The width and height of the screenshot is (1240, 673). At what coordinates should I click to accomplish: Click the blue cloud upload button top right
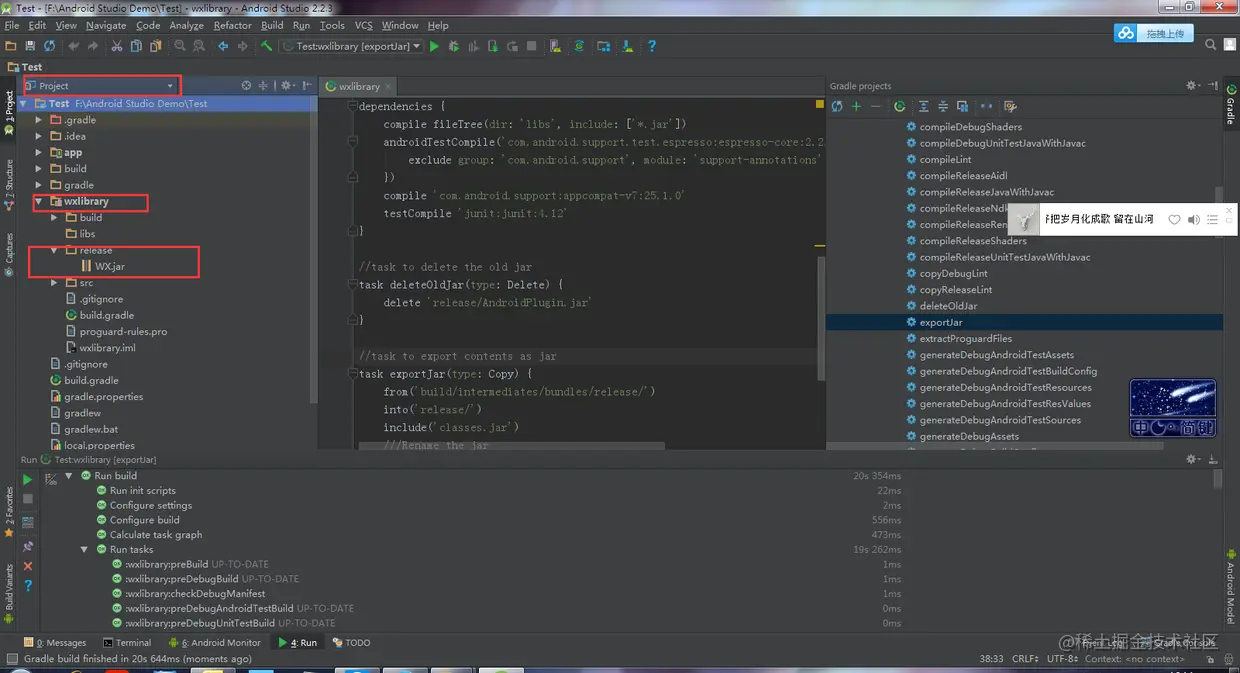pos(1153,33)
